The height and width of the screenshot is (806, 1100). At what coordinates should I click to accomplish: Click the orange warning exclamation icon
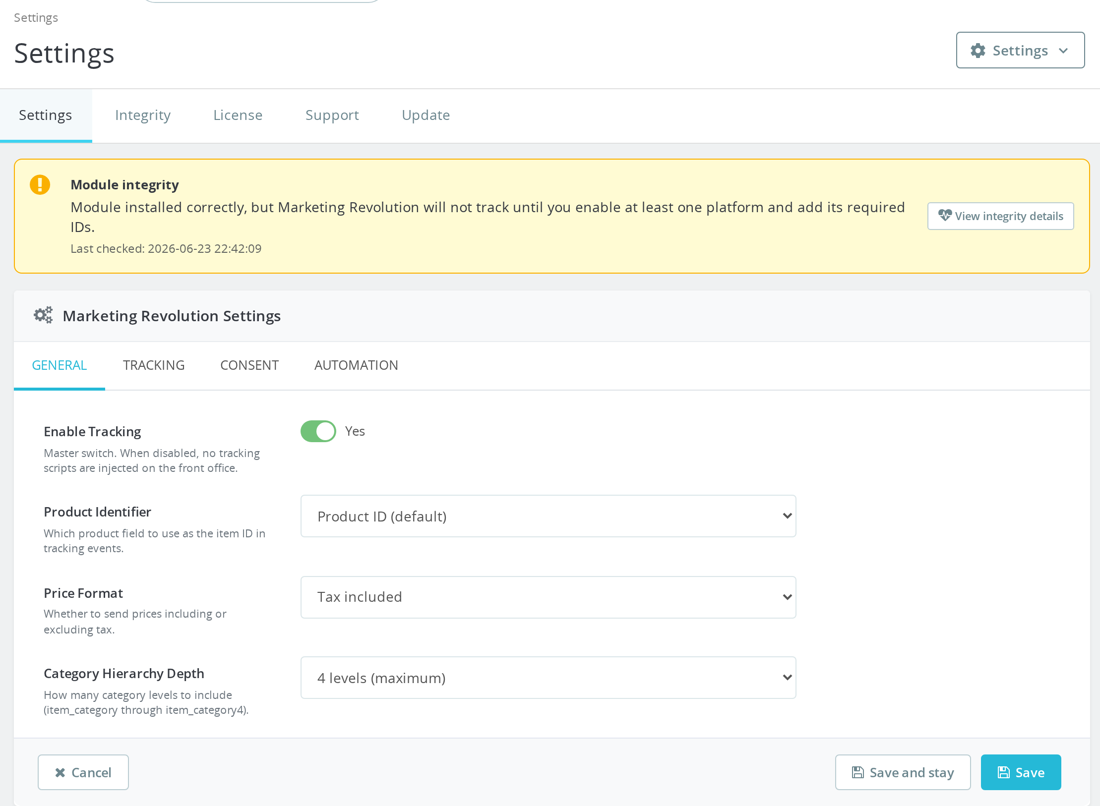tap(40, 184)
